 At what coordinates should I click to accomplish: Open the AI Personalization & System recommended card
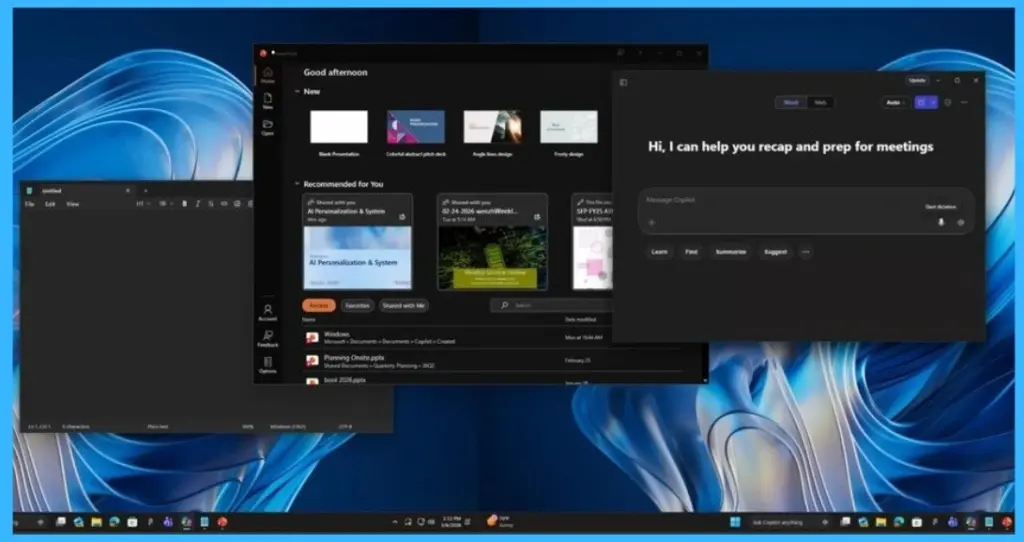click(x=358, y=242)
